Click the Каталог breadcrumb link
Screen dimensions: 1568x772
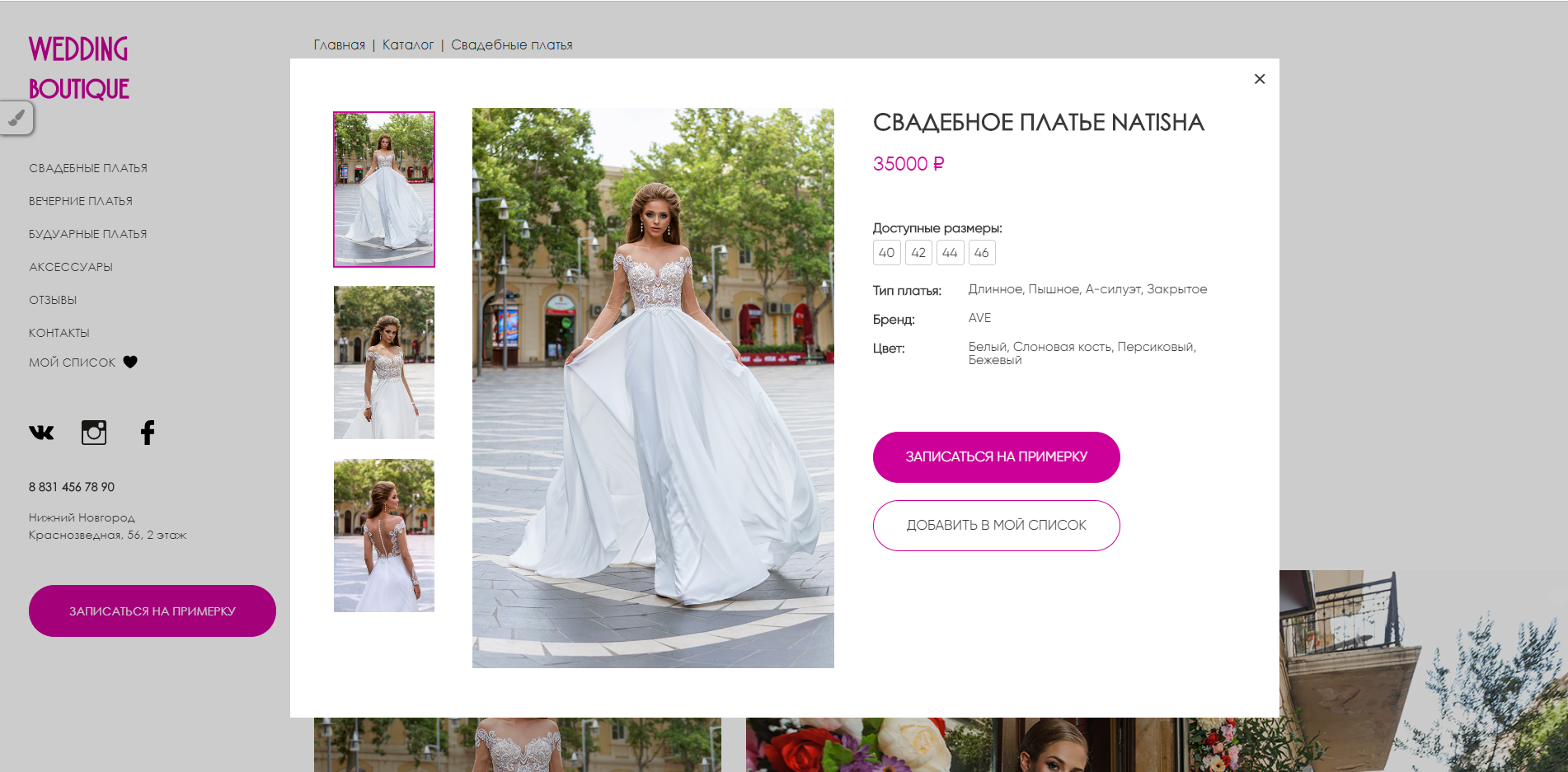[x=408, y=45]
